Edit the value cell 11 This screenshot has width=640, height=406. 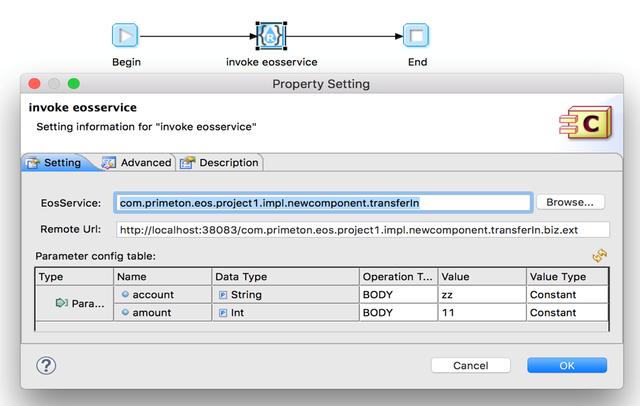[x=482, y=313]
